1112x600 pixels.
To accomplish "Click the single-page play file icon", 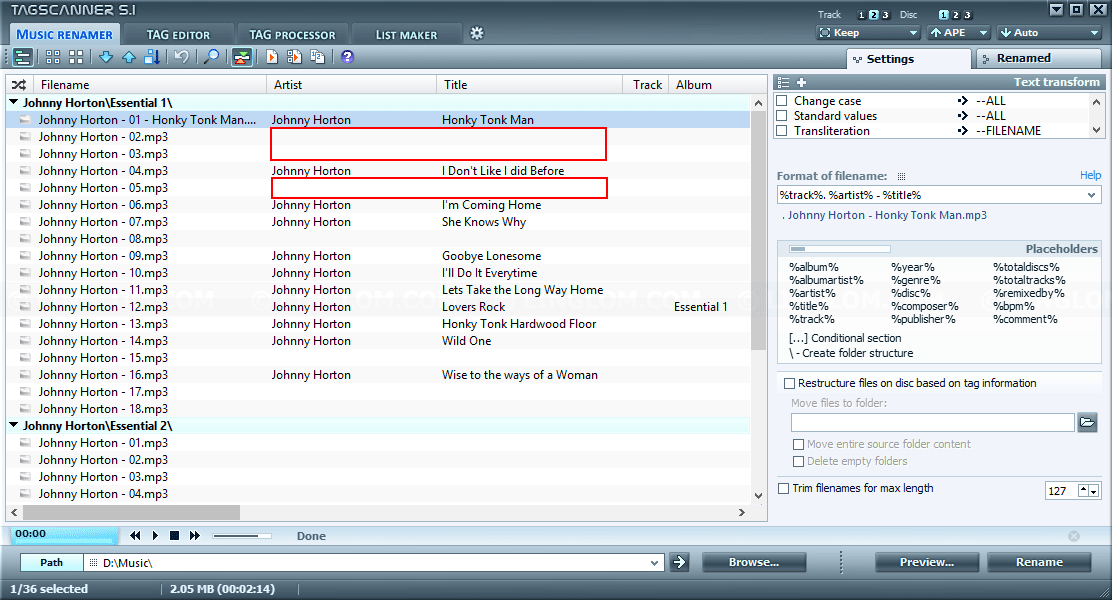I will tap(272, 57).
